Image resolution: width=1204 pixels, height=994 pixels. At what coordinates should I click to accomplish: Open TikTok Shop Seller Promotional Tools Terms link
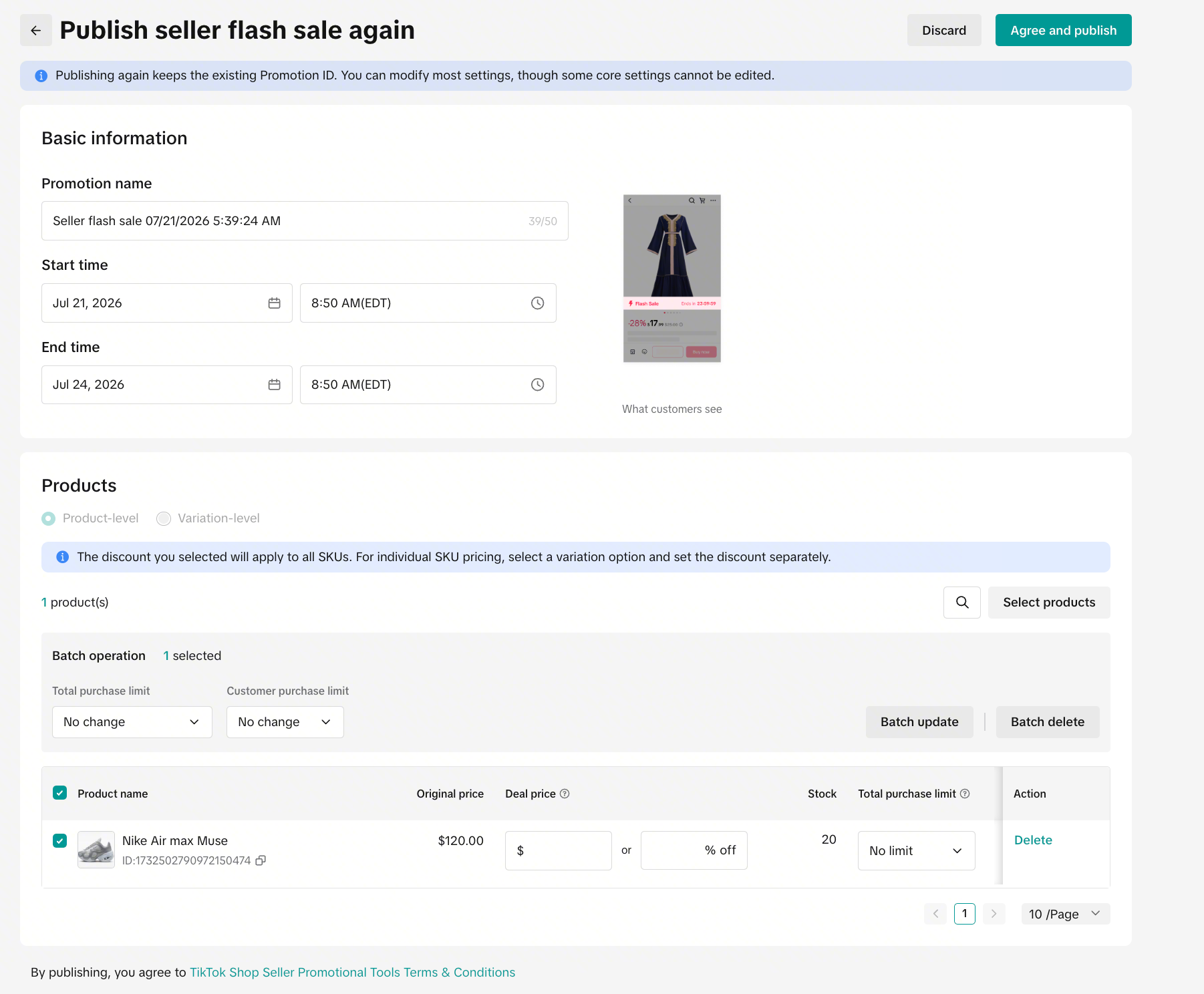tap(353, 973)
